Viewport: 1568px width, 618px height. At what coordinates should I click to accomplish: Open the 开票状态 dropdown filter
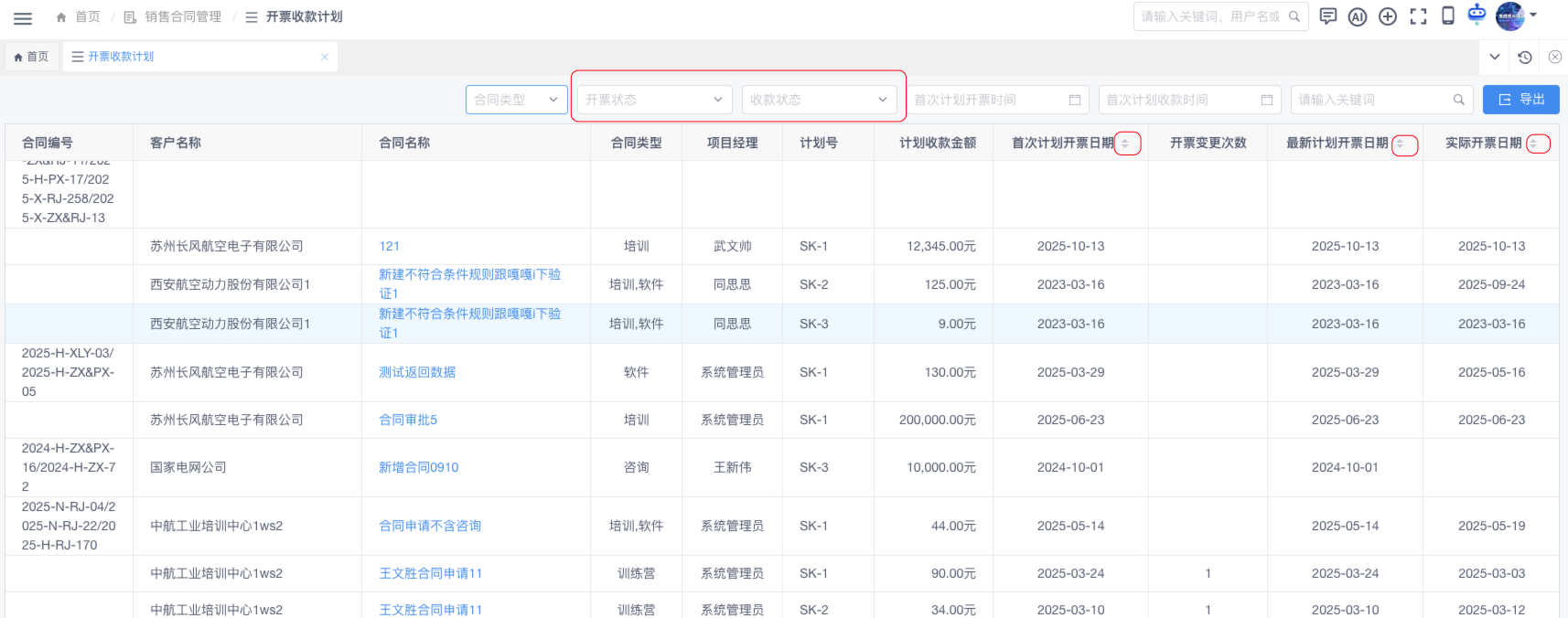[654, 100]
